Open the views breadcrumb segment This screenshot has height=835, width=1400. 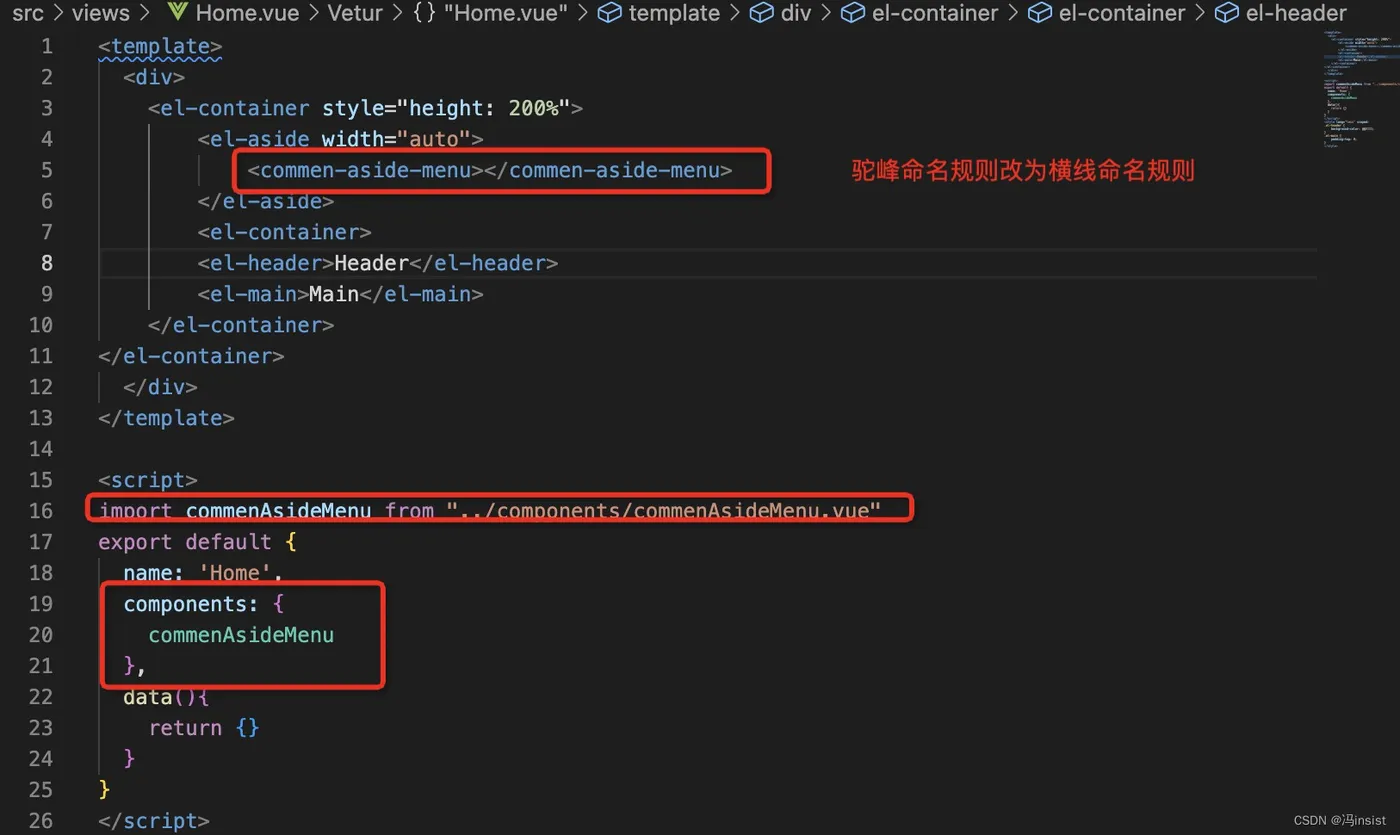tap(101, 13)
